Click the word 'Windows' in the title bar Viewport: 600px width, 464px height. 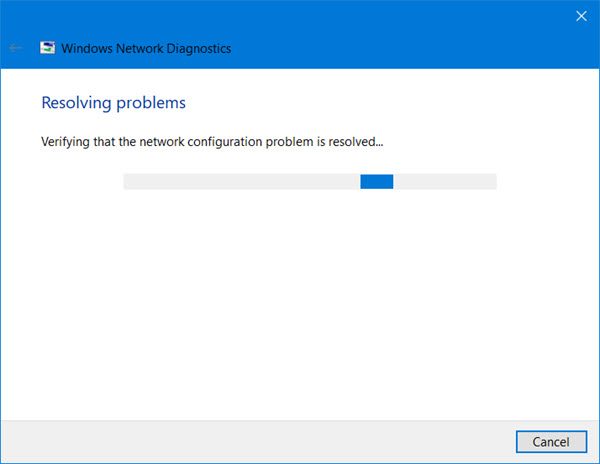(x=87, y=49)
